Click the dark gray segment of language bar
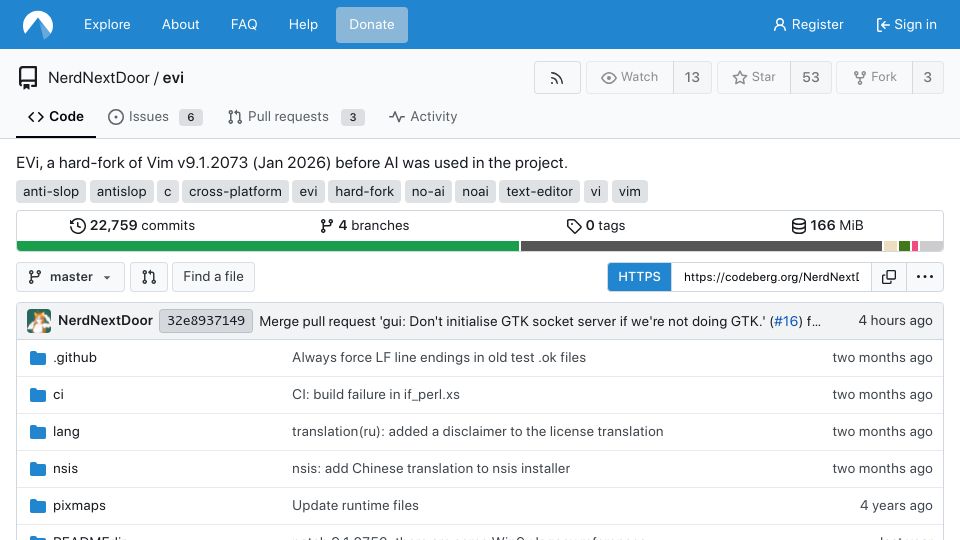960x540 pixels. click(701, 246)
